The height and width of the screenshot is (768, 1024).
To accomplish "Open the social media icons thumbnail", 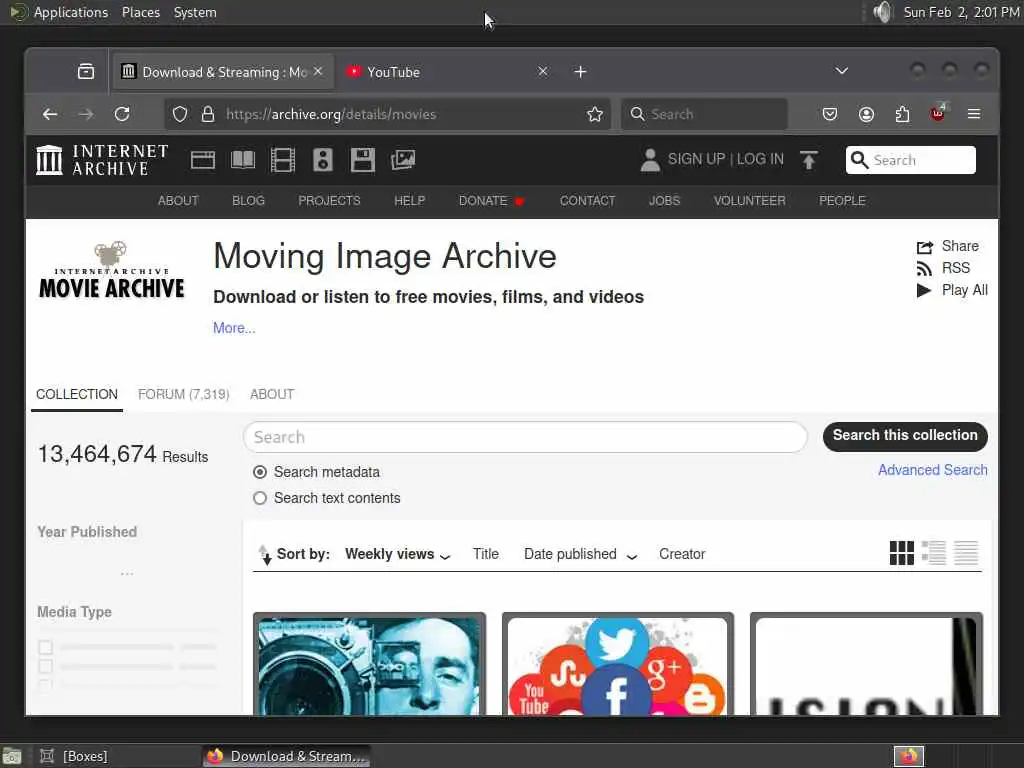I will (618, 664).
